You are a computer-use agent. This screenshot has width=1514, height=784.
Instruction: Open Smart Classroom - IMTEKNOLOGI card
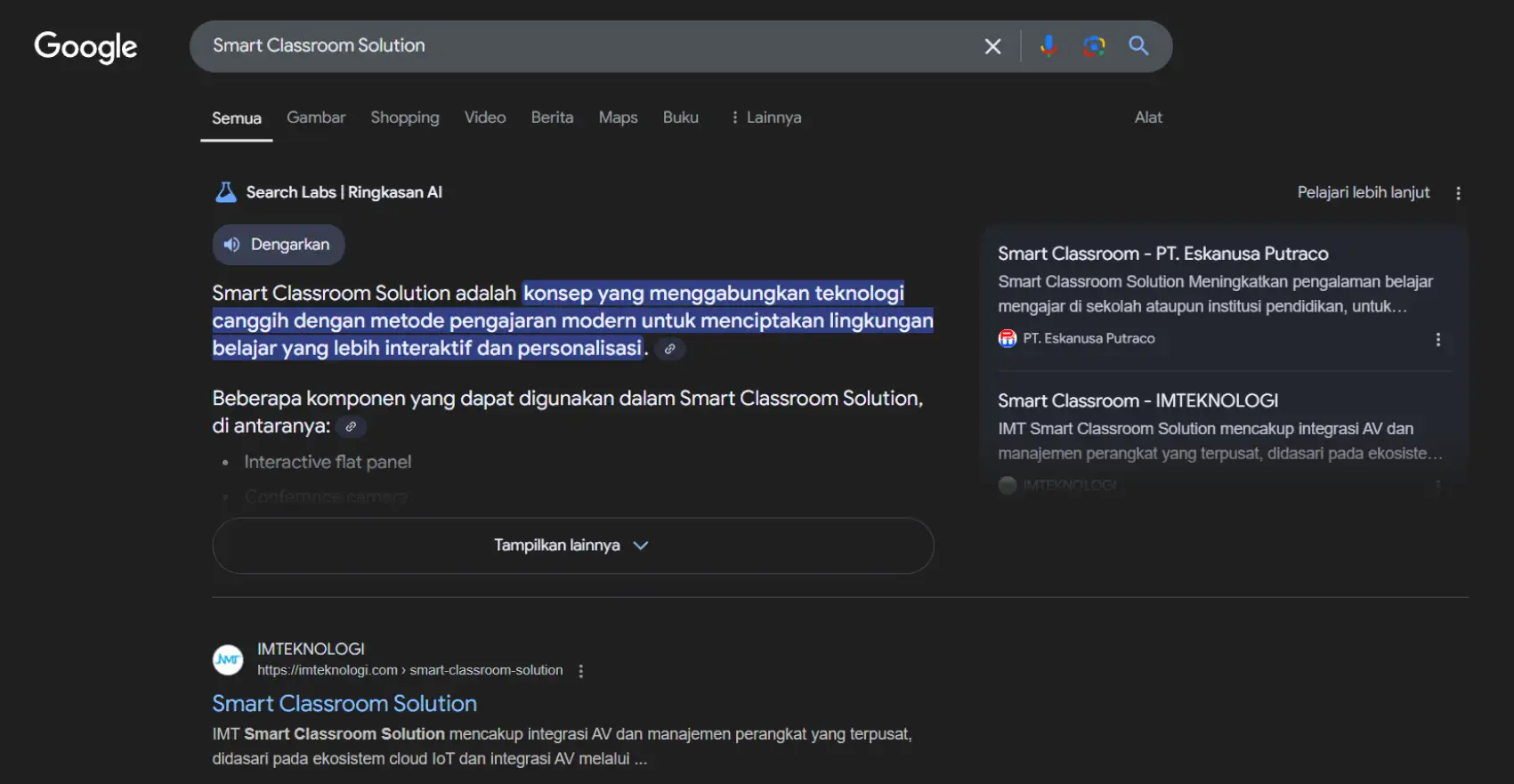pos(1138,400)
